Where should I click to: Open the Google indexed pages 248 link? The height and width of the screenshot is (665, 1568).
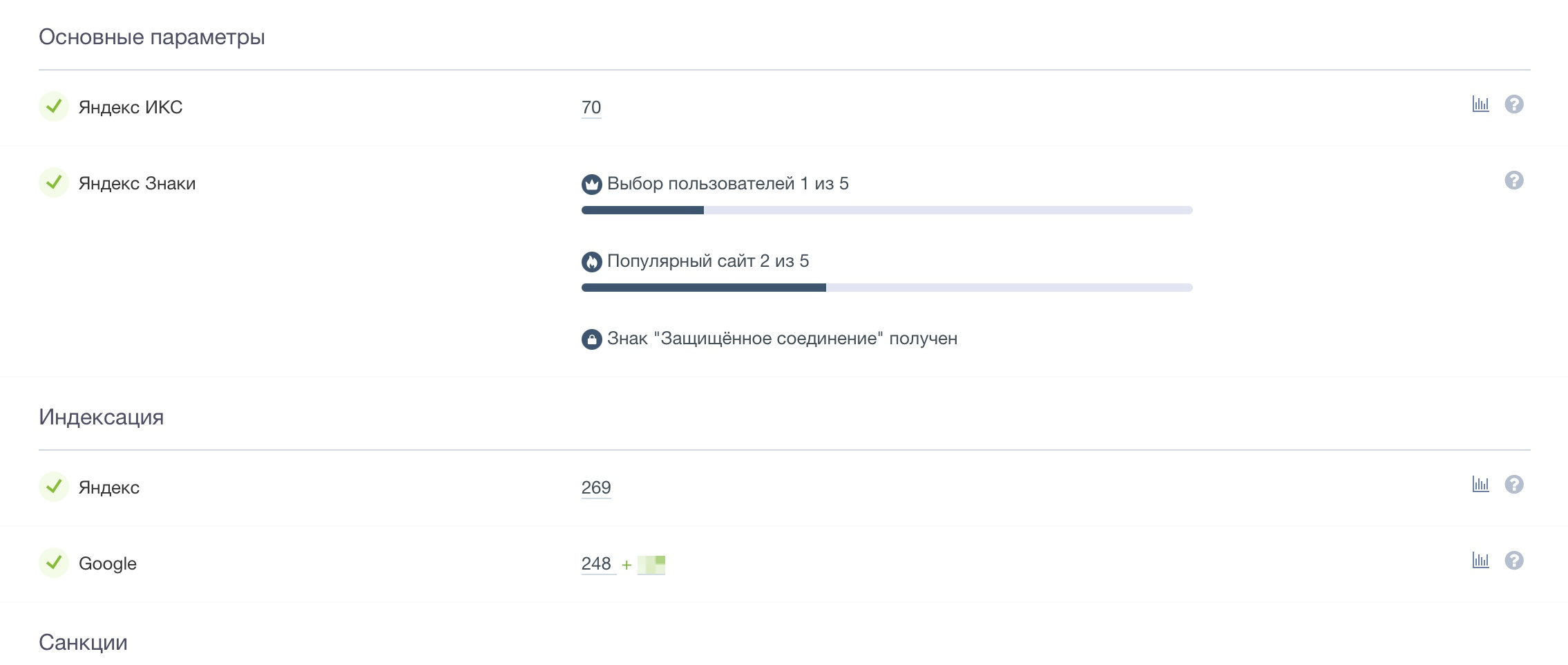[596, 564]
